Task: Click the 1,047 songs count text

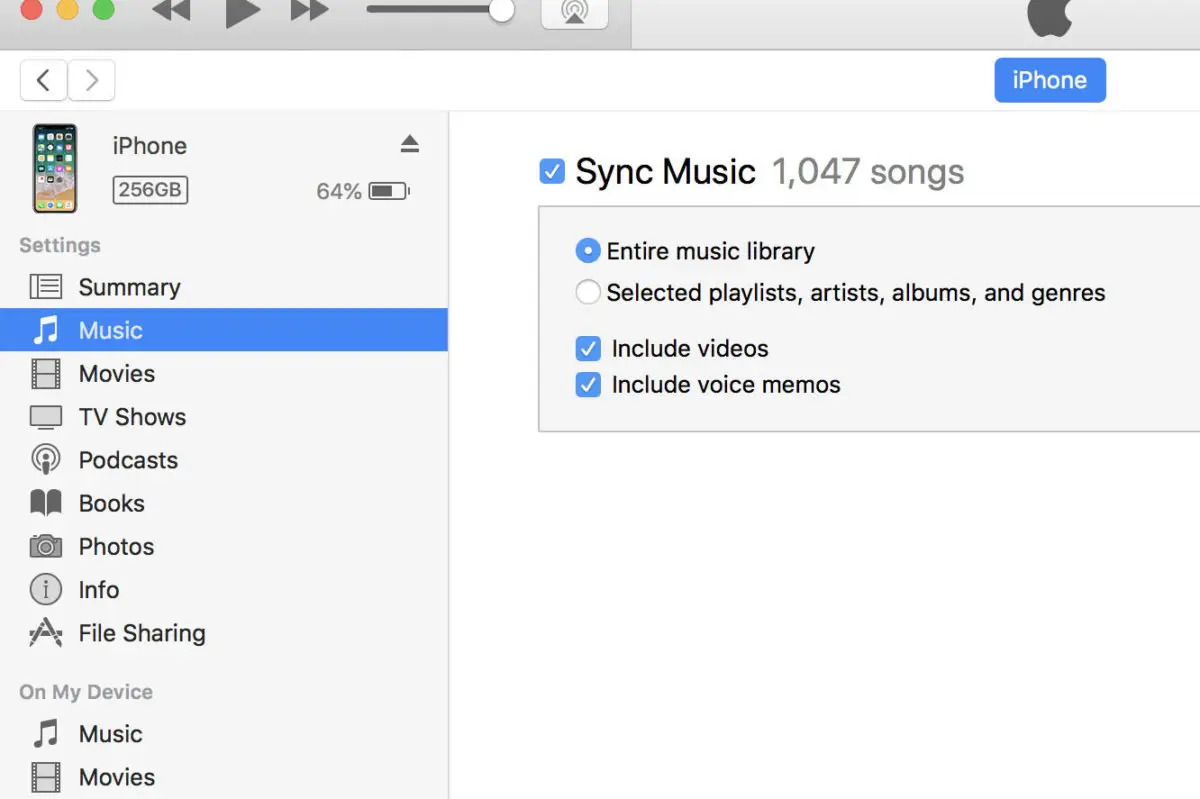Action: click(x=868, y=172)
